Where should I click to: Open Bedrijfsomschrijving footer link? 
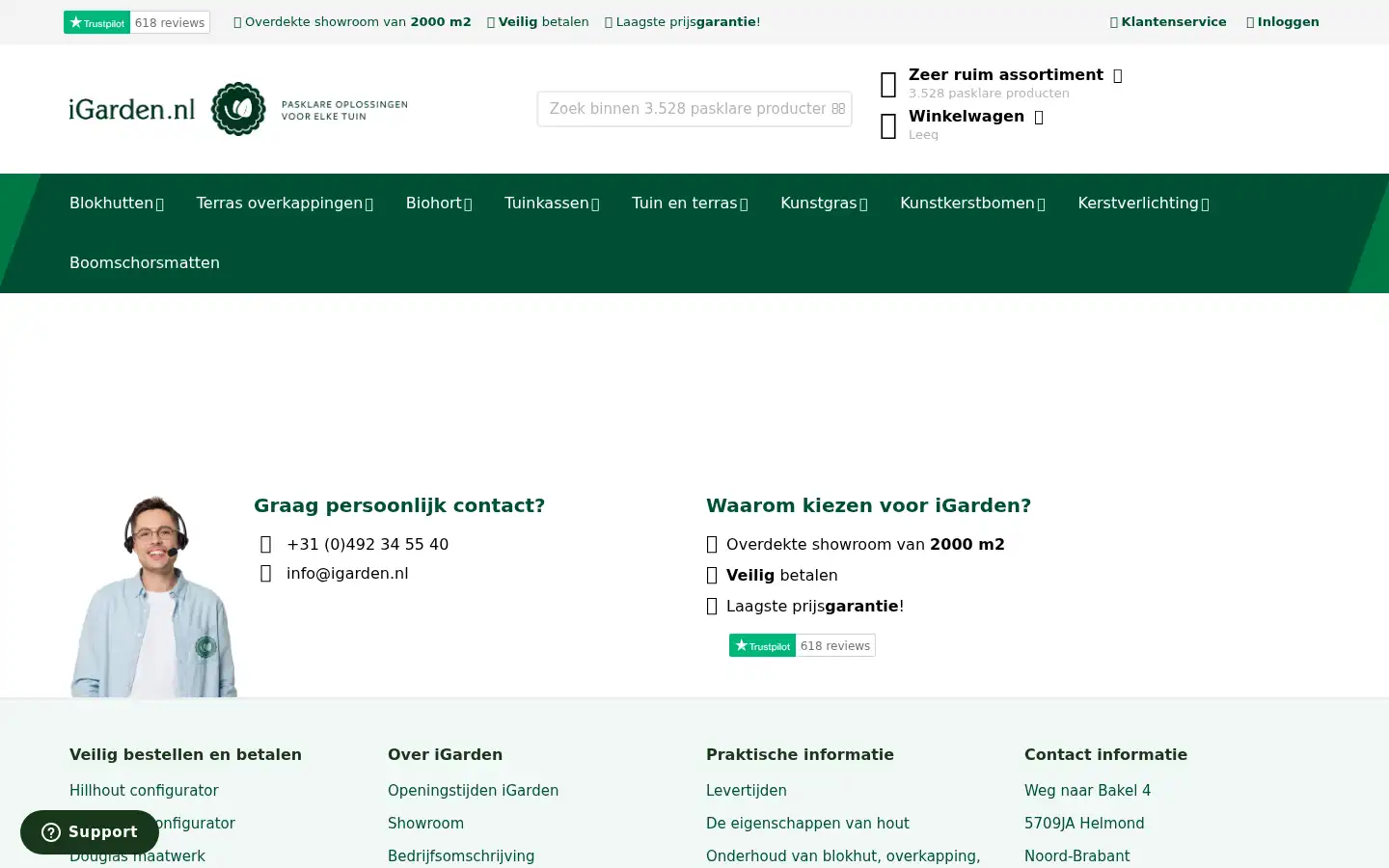click(x=461, y=856)
